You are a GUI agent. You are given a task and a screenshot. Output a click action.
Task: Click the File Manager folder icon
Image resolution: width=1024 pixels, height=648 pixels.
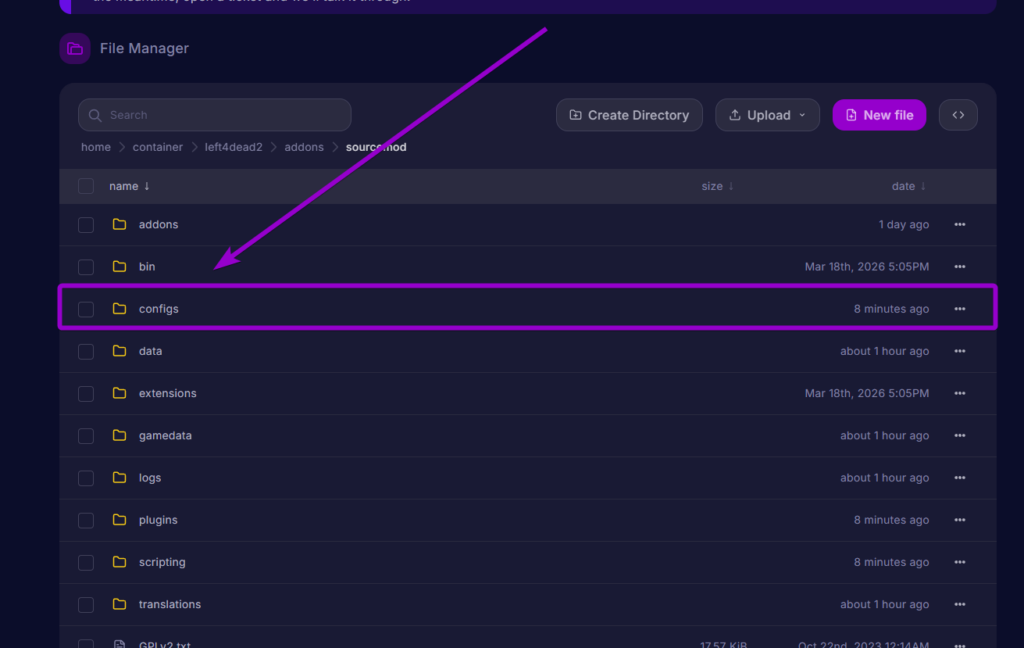(75, 48)
